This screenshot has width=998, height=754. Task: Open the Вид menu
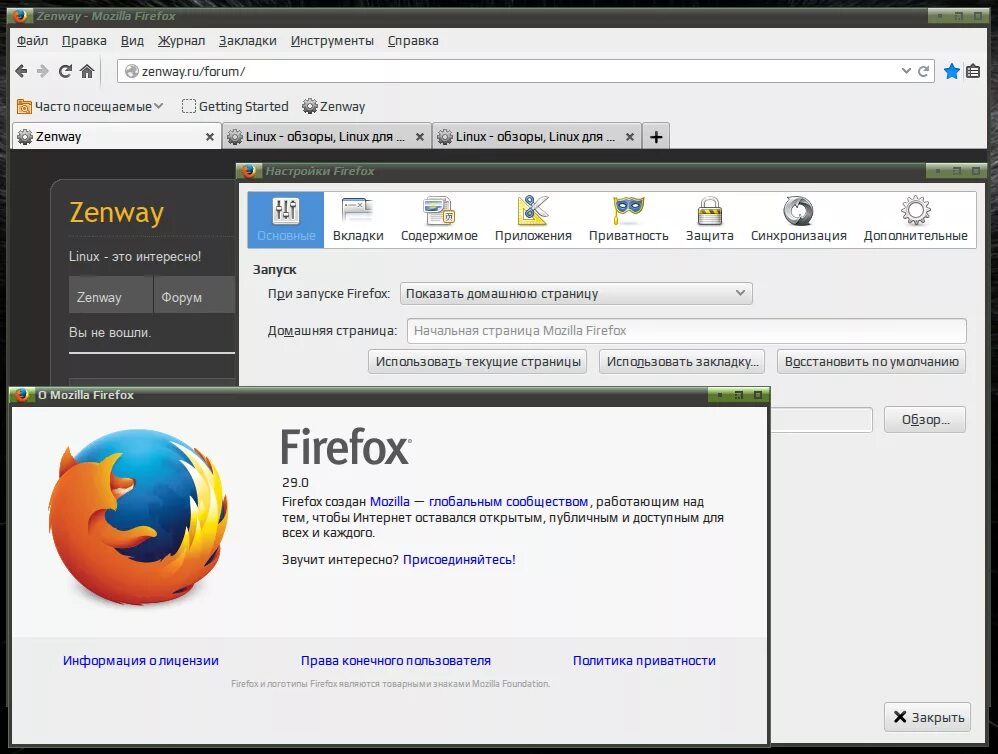(132, 41)
